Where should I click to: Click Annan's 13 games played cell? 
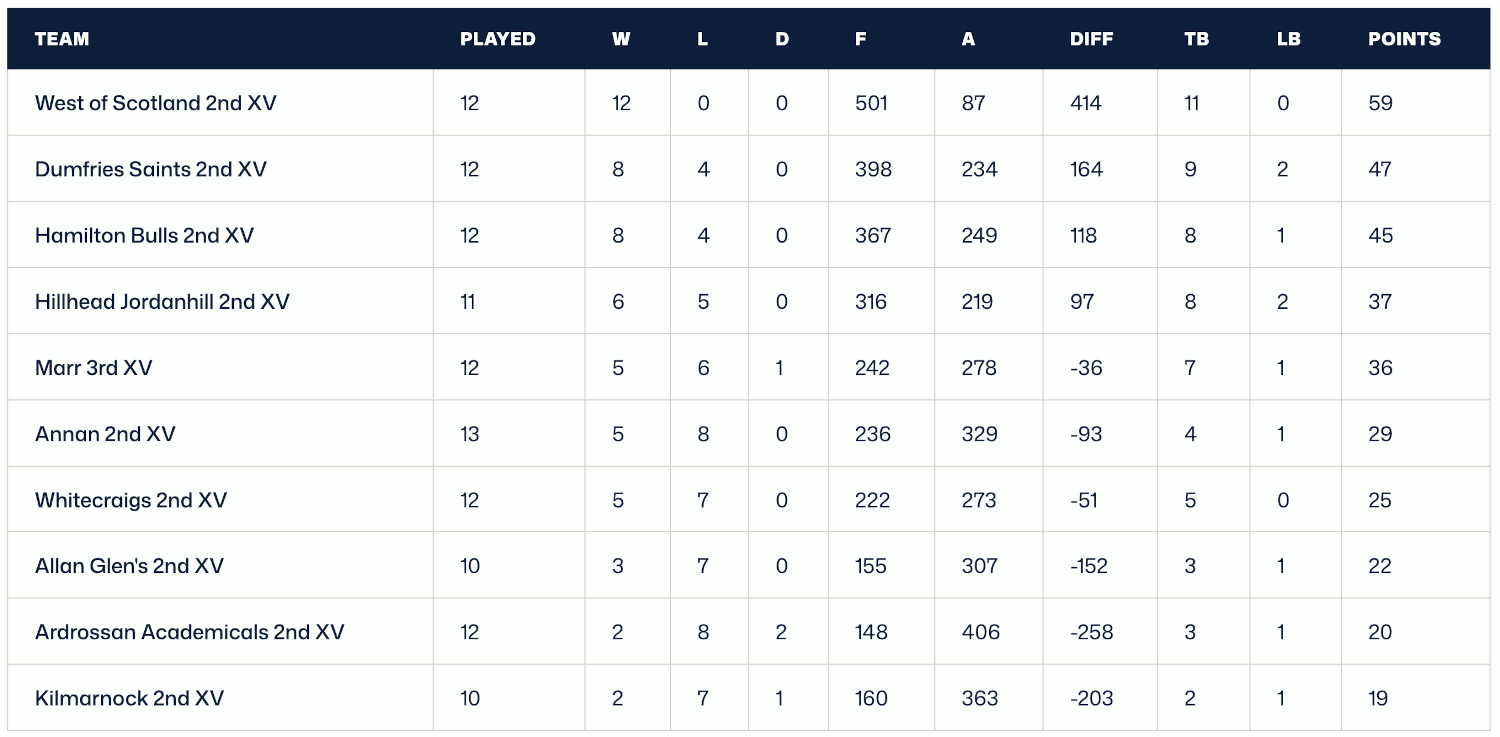pos(470,434)
